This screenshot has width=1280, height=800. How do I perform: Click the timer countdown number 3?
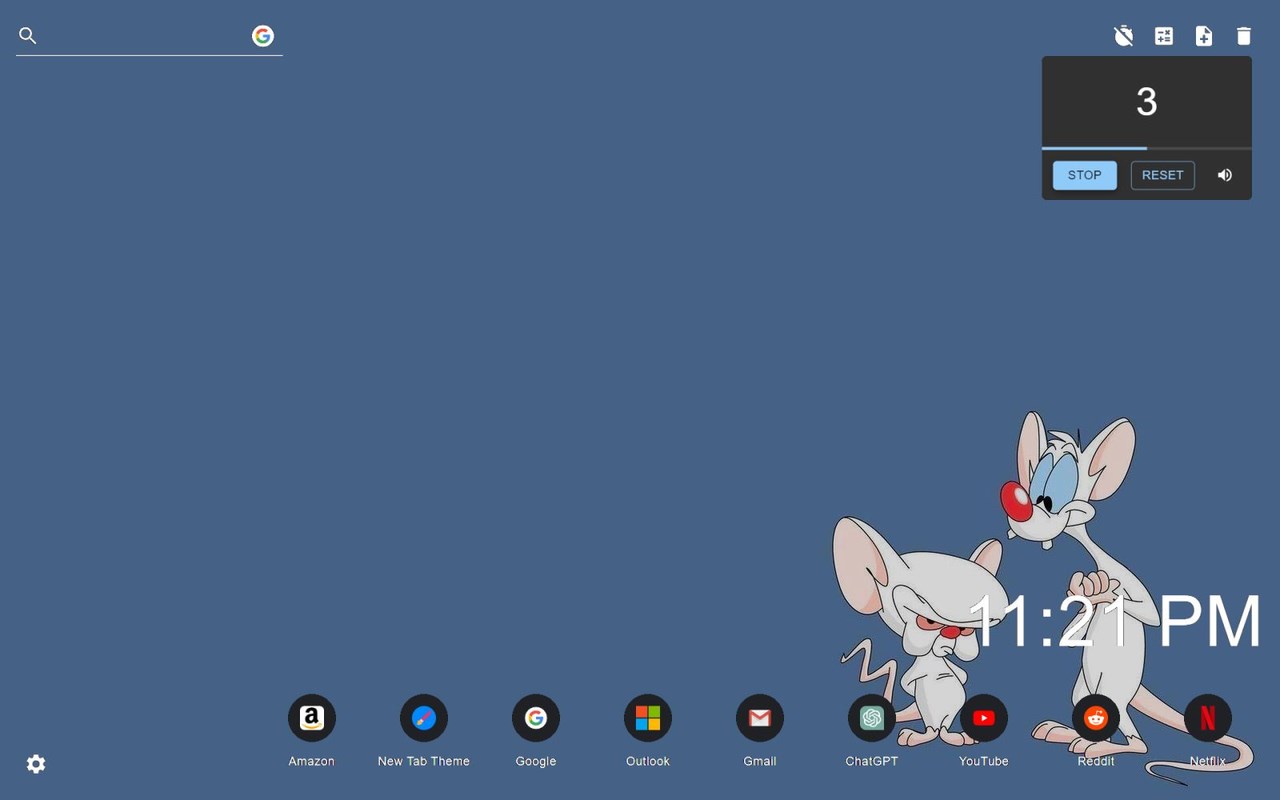[x=1147, y=101]
